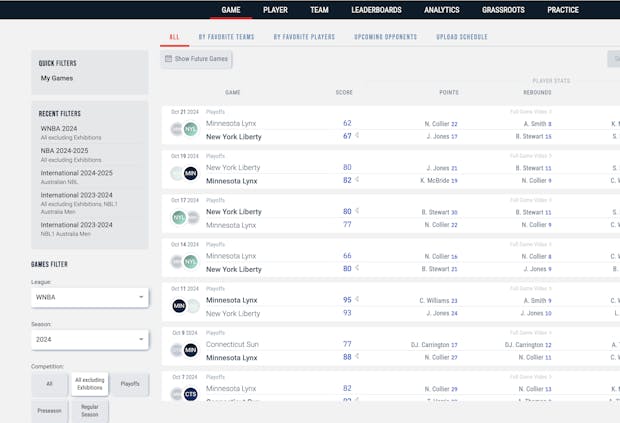
Task: Open Full Game Video link for Oct 11 game
Action: click(531, 289)
